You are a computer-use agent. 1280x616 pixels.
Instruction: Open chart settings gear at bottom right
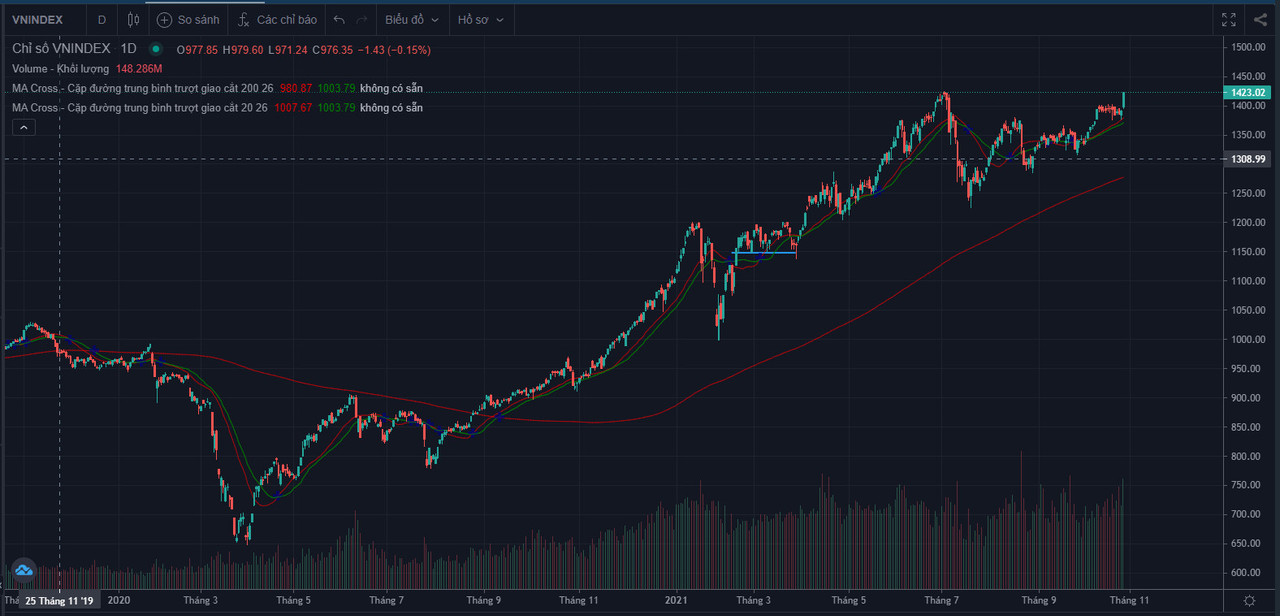click(1250, 600)
